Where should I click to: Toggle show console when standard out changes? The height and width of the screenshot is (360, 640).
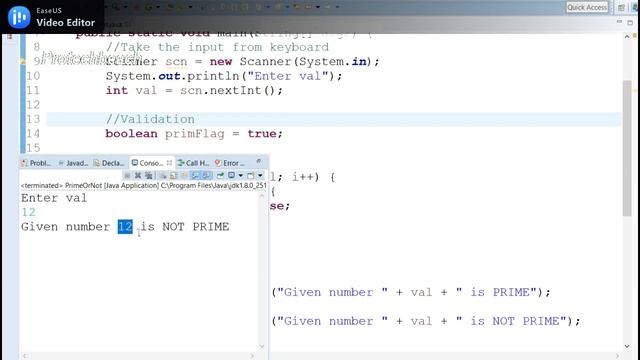click(x=196, y=176)
